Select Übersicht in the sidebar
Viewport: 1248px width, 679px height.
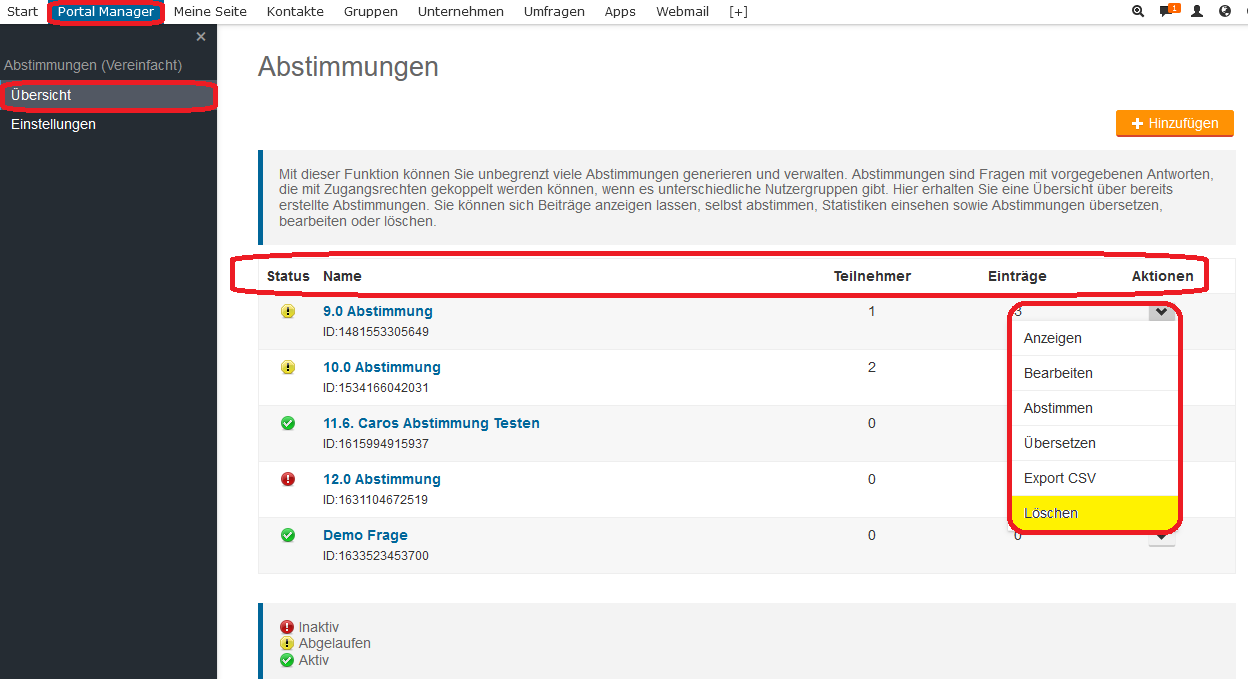click(108, 95)
